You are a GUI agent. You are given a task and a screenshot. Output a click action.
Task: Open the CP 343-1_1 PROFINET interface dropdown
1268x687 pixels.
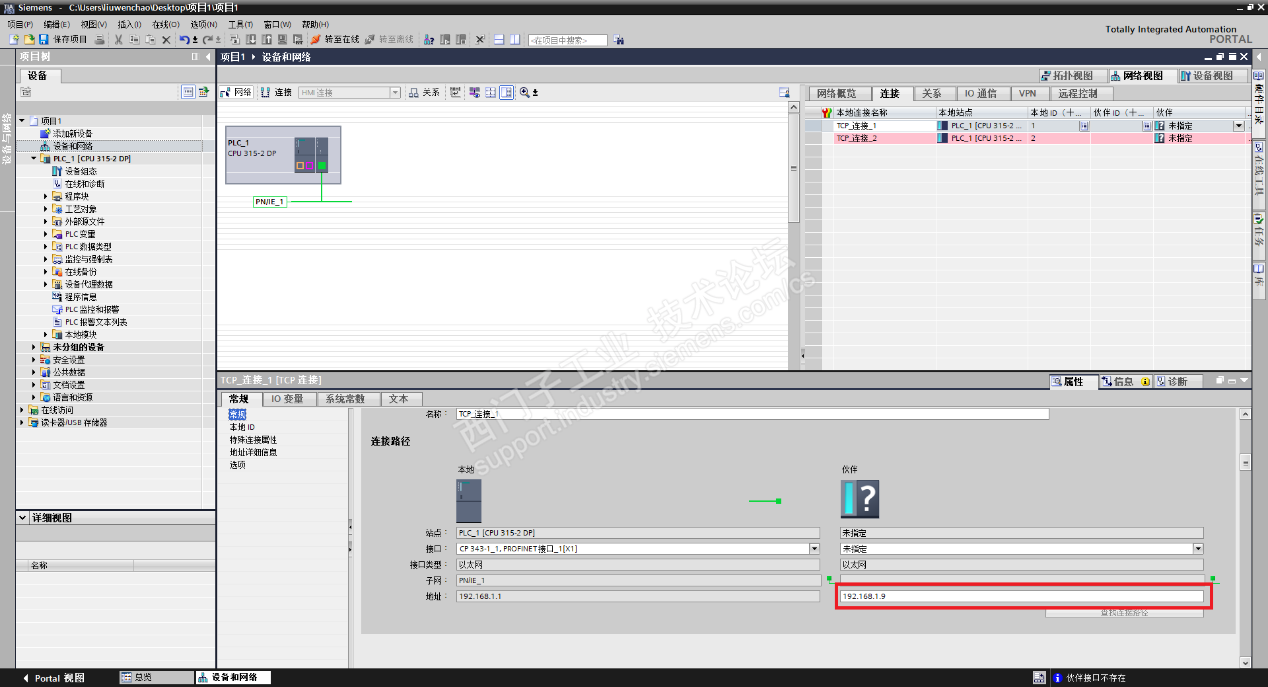click(814, 548)
